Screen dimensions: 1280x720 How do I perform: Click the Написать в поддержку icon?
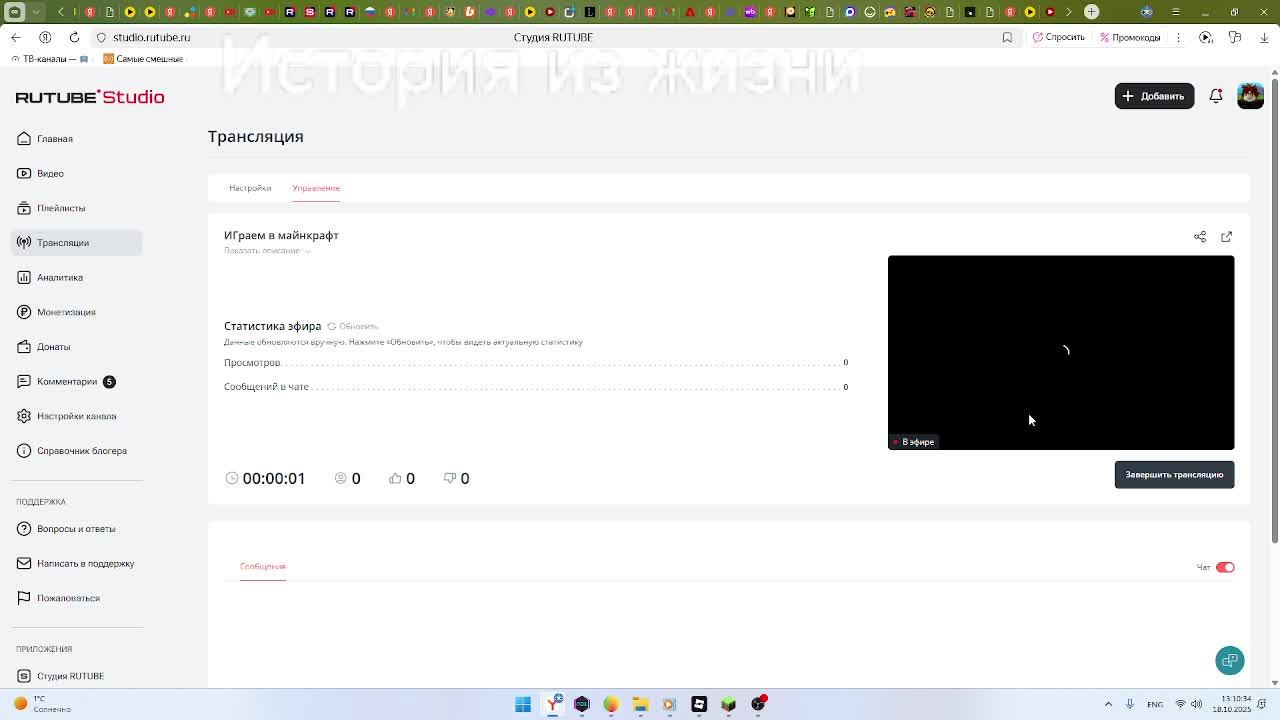(24, 563)
